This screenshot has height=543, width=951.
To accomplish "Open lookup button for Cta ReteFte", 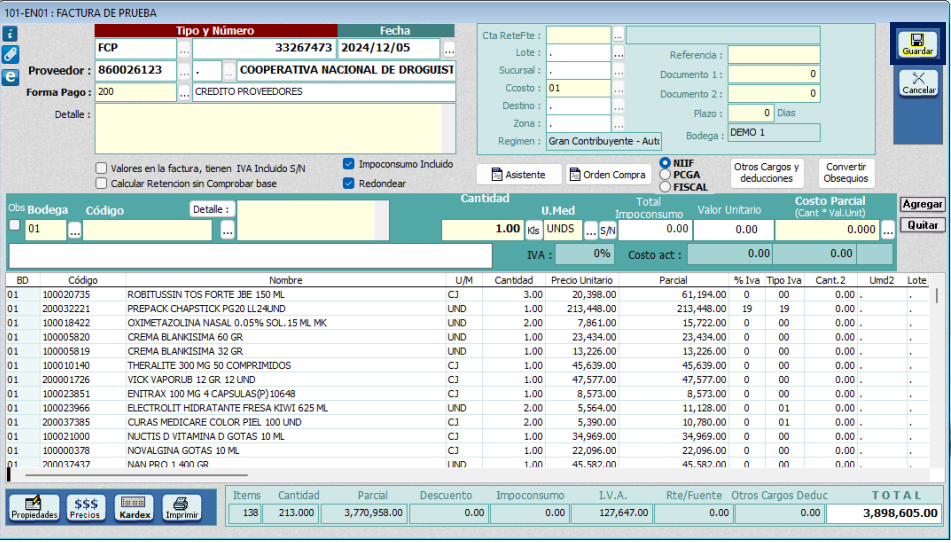I will (x=618, y=35).
